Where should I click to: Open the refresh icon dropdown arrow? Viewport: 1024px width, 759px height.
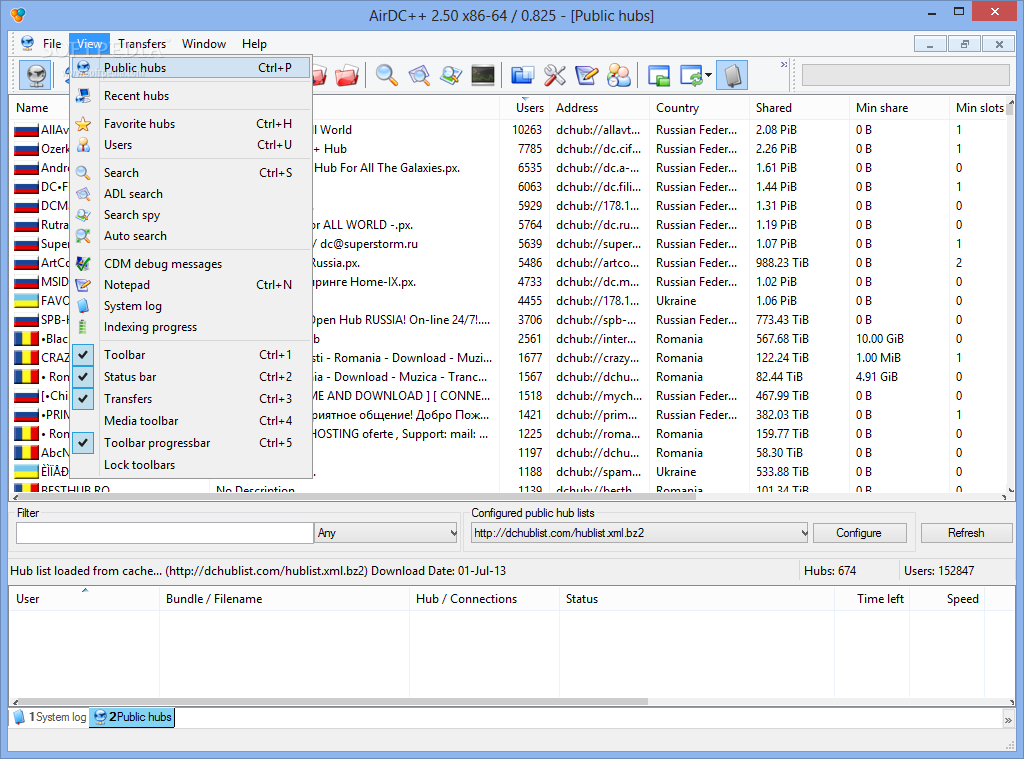tap(708, 76)
